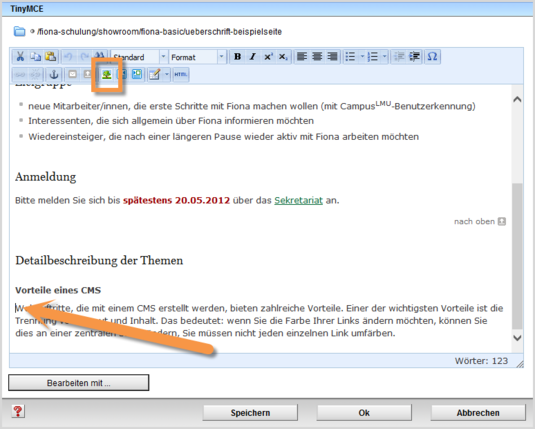This screenshot has height=429, width=535.
Task: Insert image using the tree picture icon
Action: tap(107, 74)
